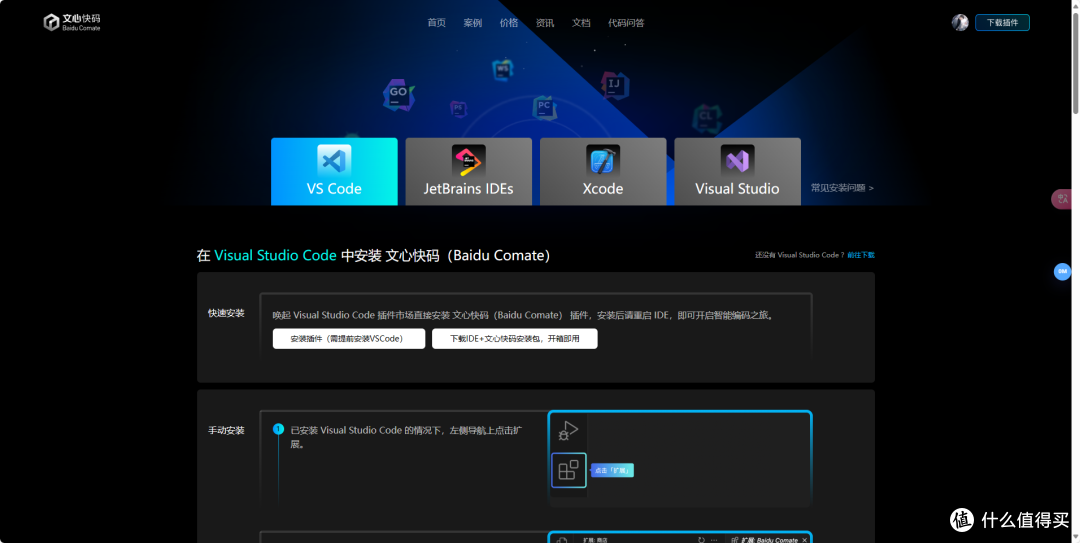Click the floating PyCharm PC icon
Image resolution: width=1080 pixels, height=543 pixels.
point(544,107)
